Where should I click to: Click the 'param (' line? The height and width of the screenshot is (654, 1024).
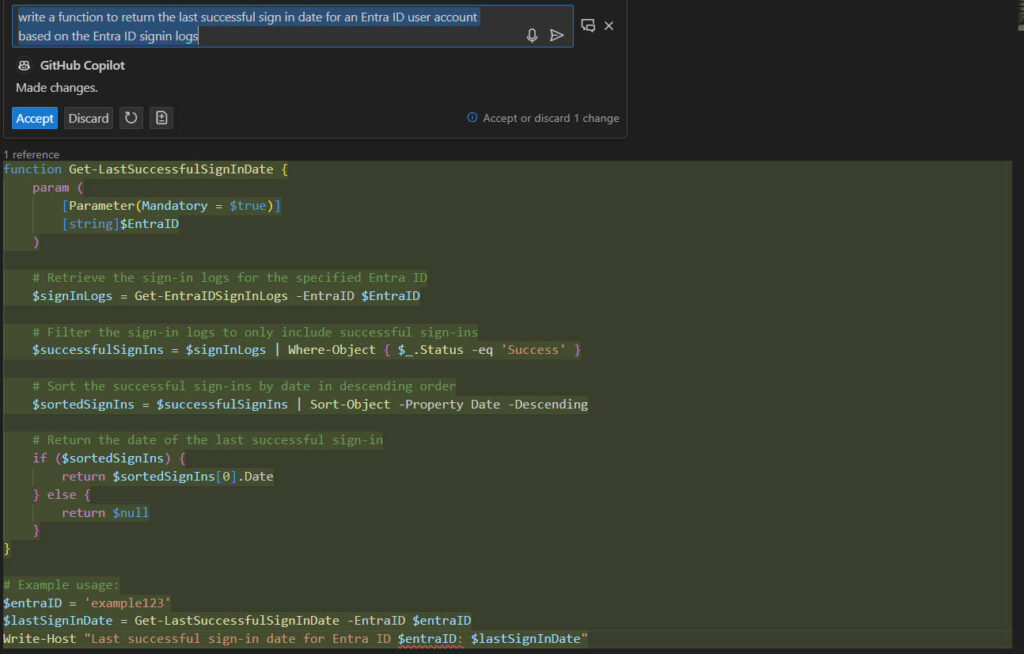pyautogui.click(x=58, y=188)
